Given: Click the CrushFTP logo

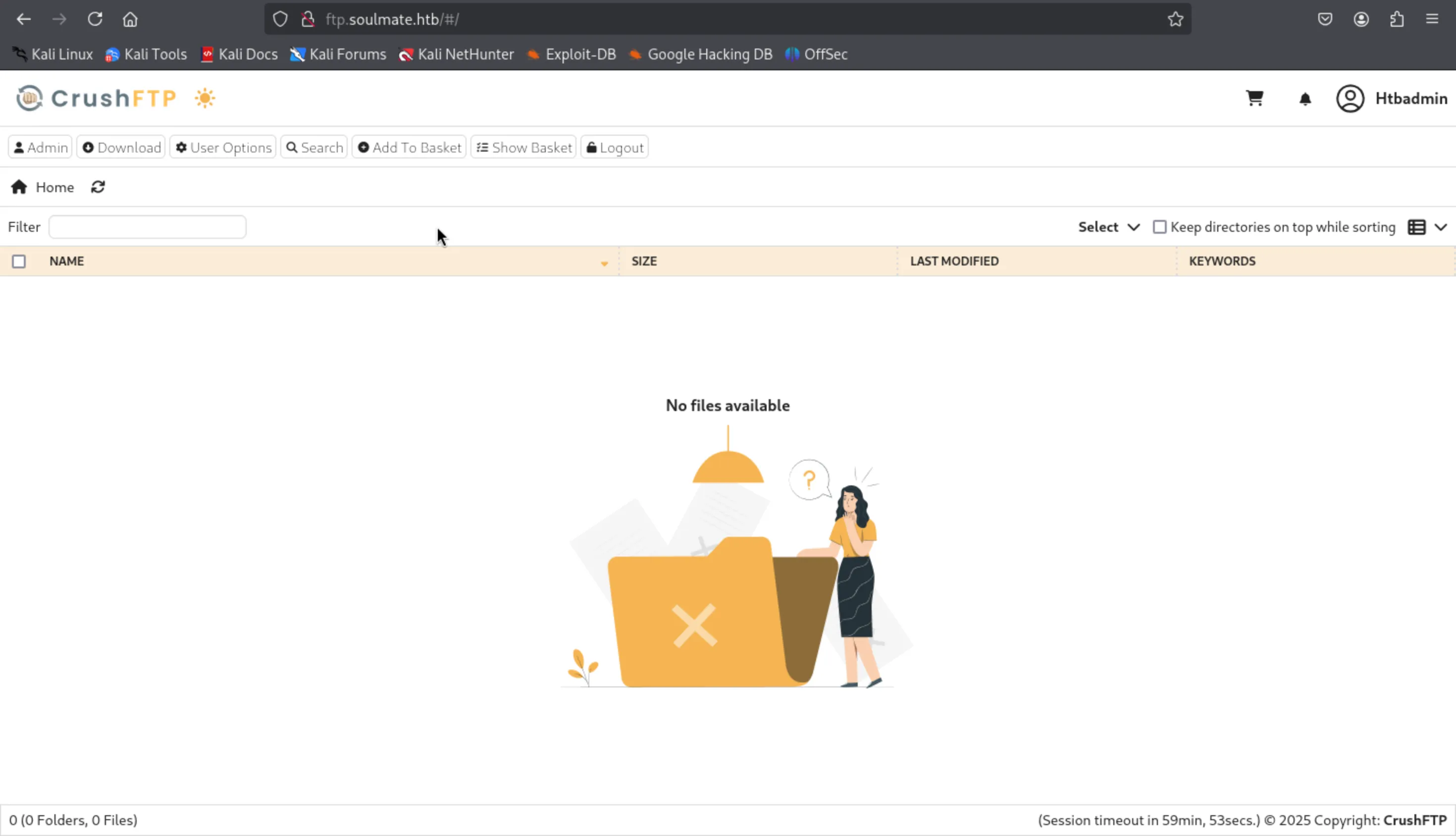Looking at the screenshot, I should tap(97, 98).
